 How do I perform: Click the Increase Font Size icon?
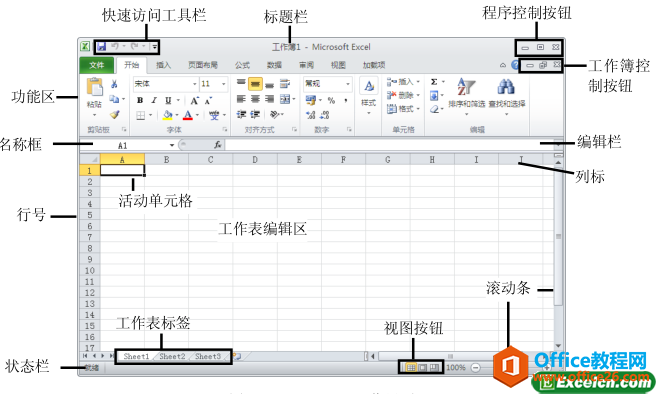195,100
